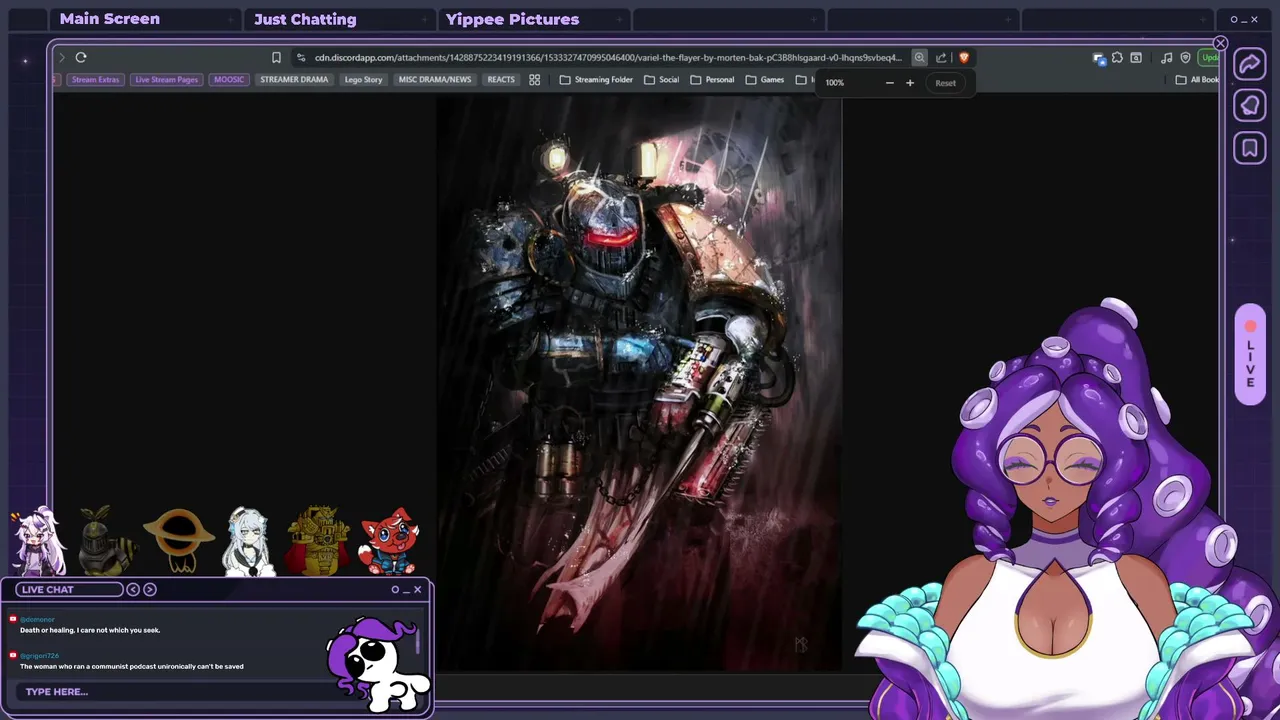Open the MOOSIC bookmark
The height and width of the screenshot is (720, 1280).
pos(229,80)
